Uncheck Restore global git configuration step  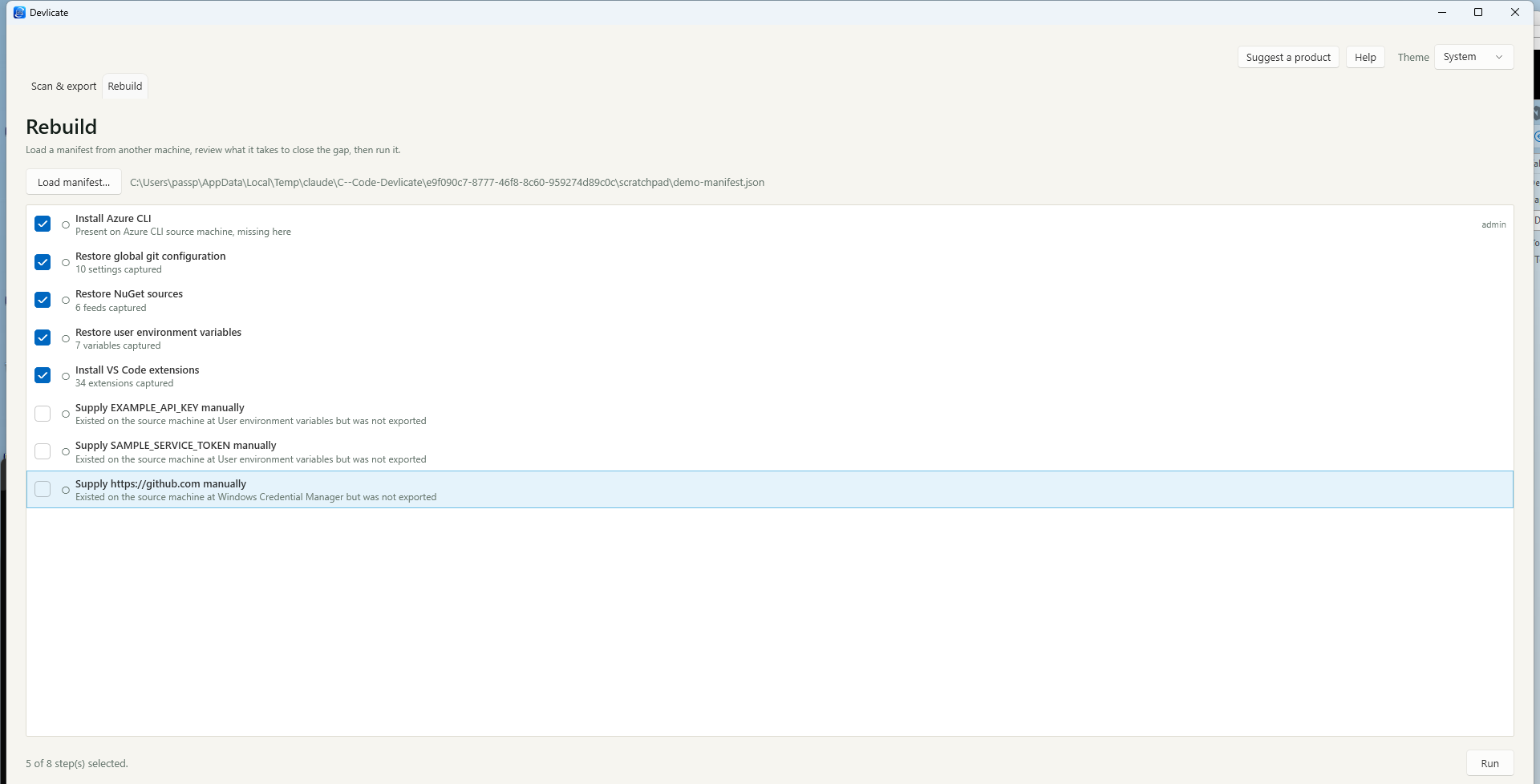click(x=43, y=262)
